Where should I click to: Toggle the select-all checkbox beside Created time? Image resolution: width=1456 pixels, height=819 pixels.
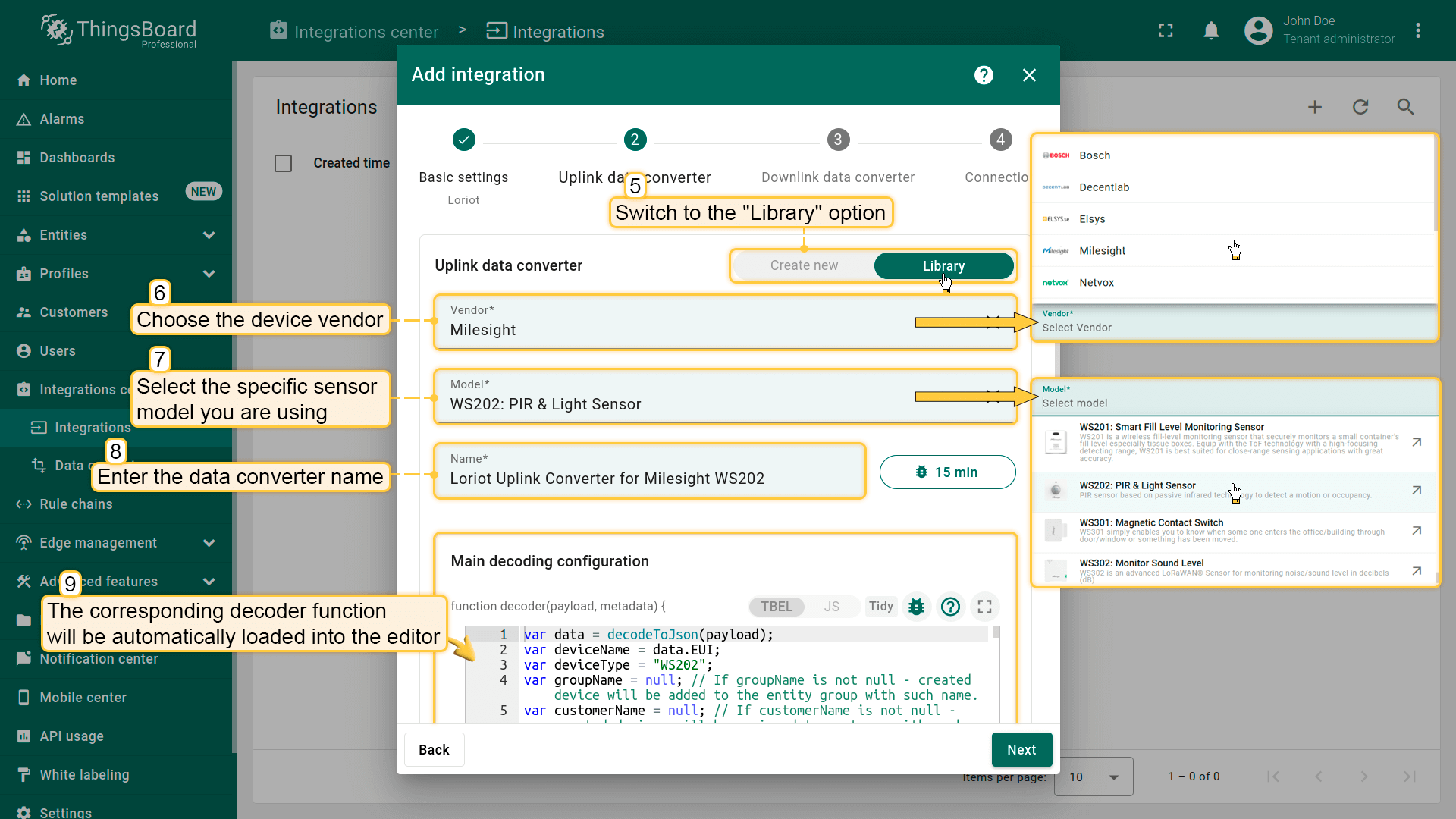283,163
